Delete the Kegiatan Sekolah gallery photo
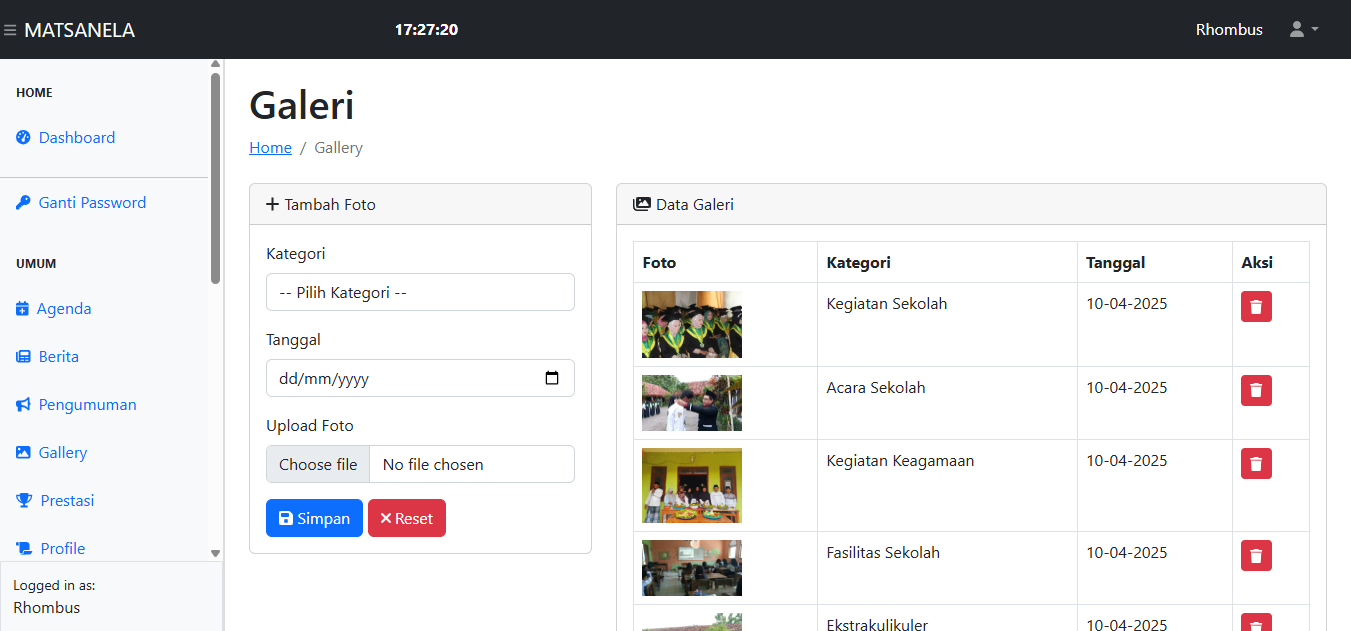 [1256, 307]
